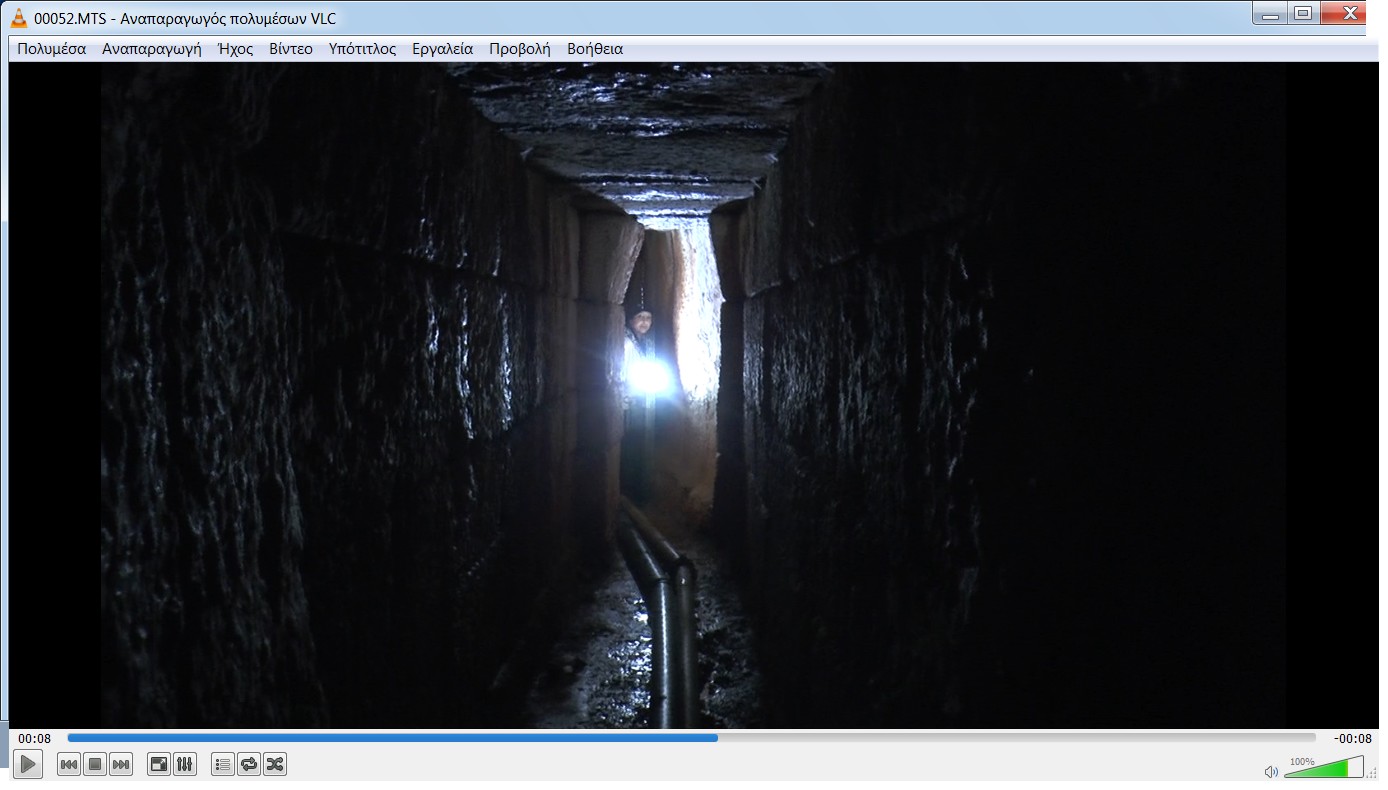Screen dimensions: 1388x790
Task: Show extended settings equalizer panel
Action: pyautogui.click(x=185, y=765)
